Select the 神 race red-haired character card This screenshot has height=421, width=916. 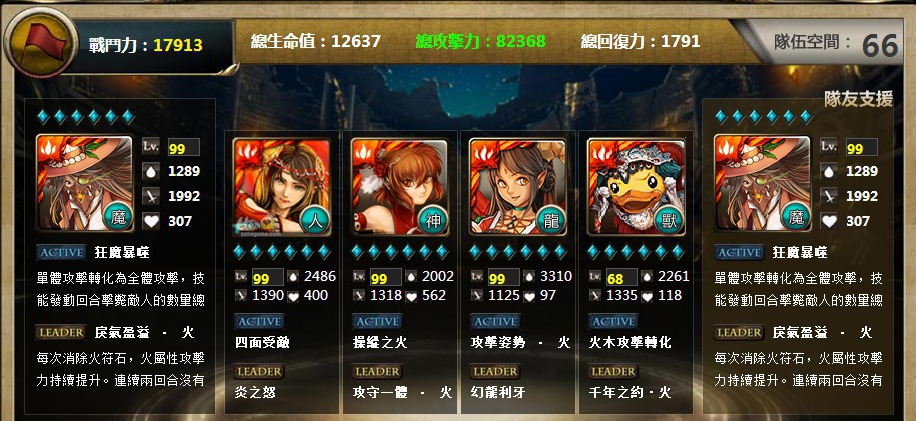[400, 187]
